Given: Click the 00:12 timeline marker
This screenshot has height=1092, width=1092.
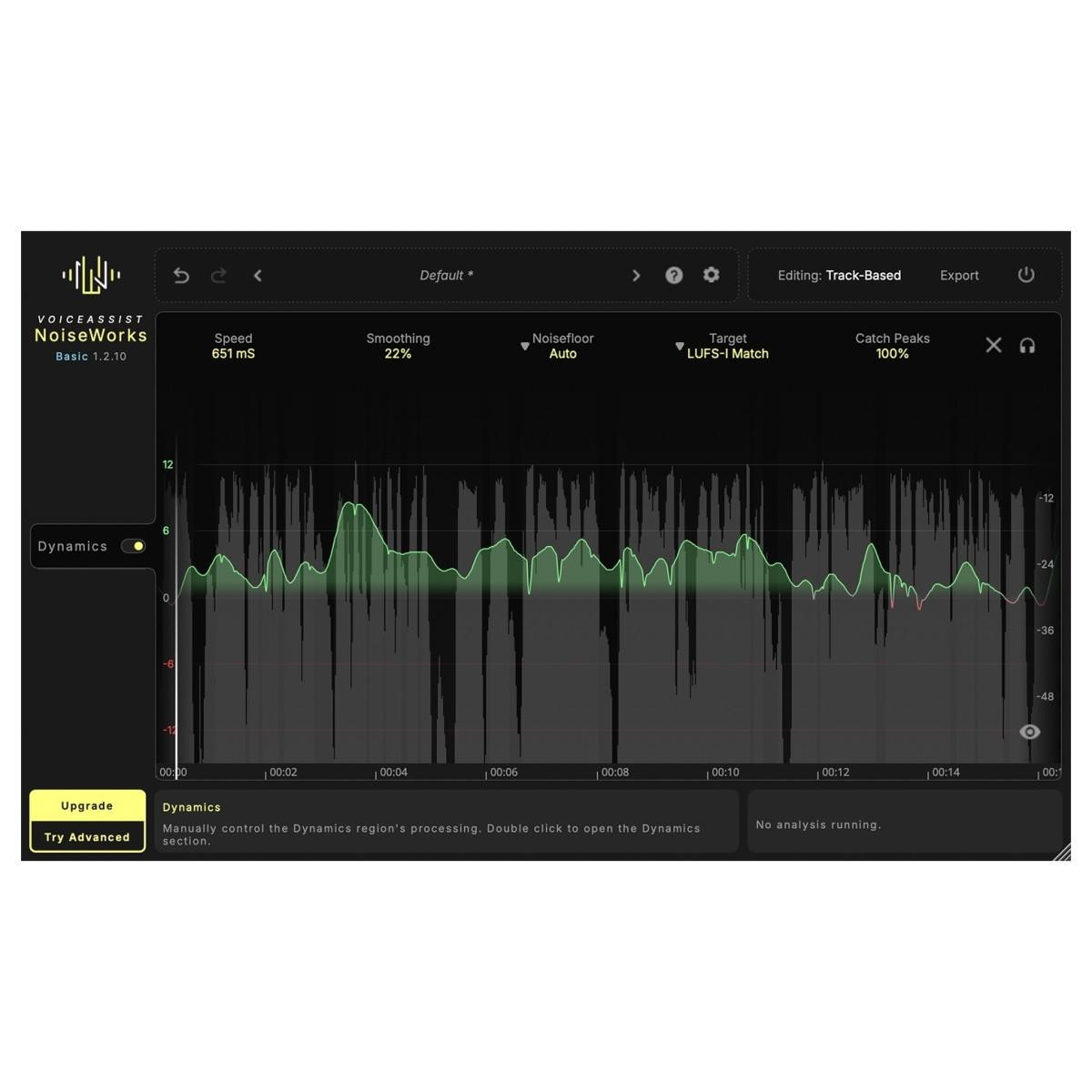Looking at the screenshot, I should [x=835, y=773].
